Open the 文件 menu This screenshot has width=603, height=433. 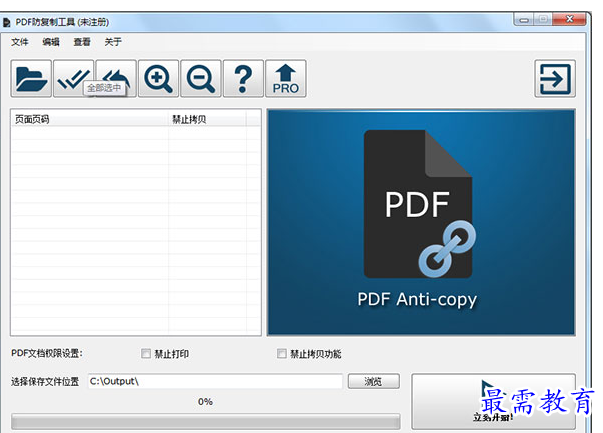click(x=20, y=42)
